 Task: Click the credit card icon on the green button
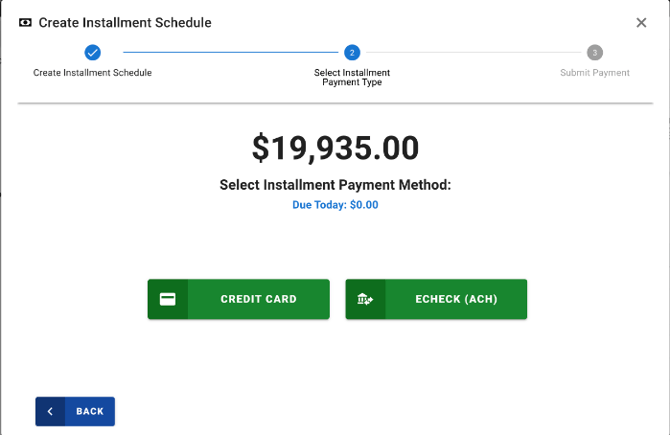click(x=168, y=299)
